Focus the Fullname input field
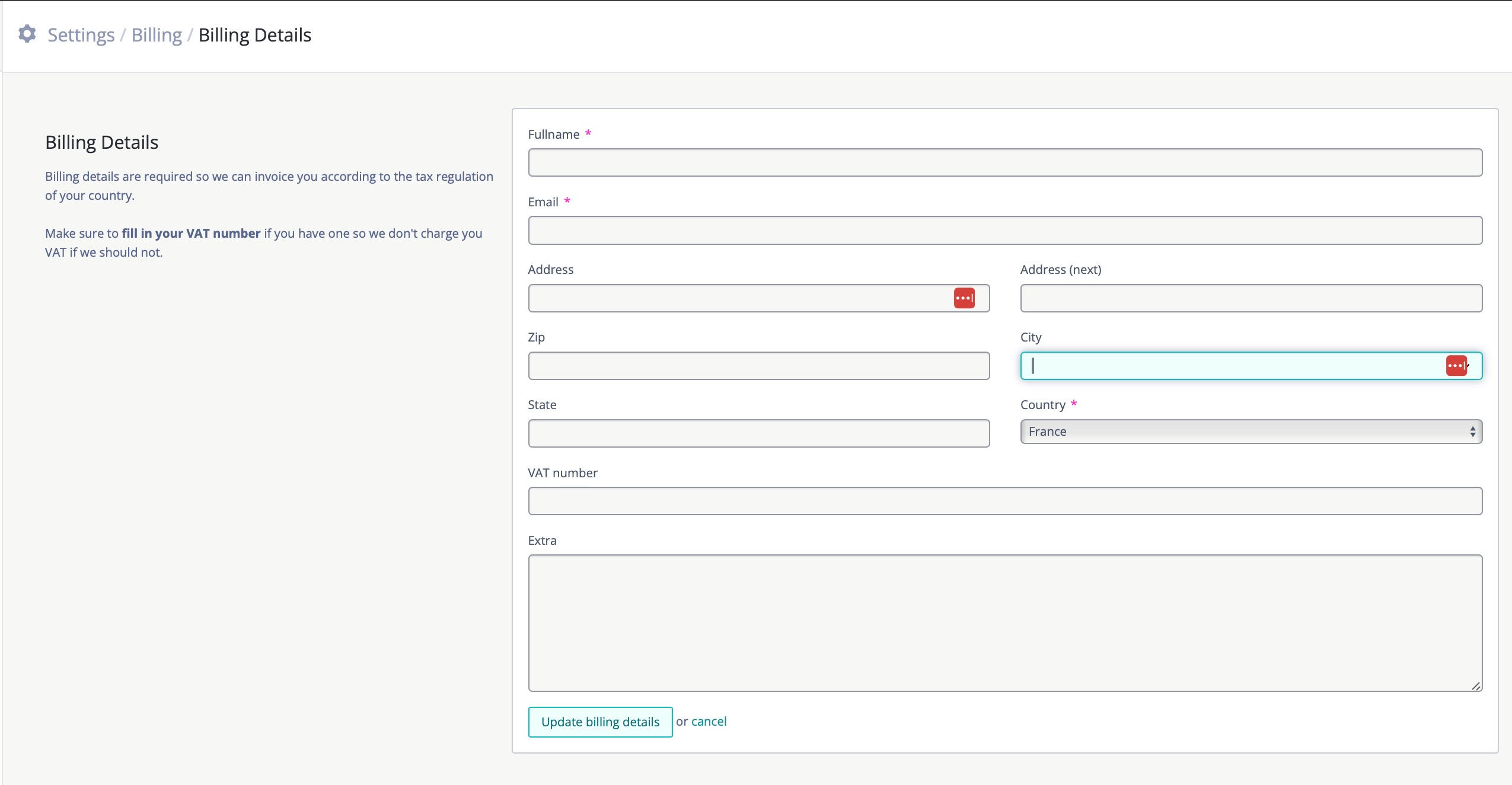The image size is (1512, 785). [x=1004, y=162]
